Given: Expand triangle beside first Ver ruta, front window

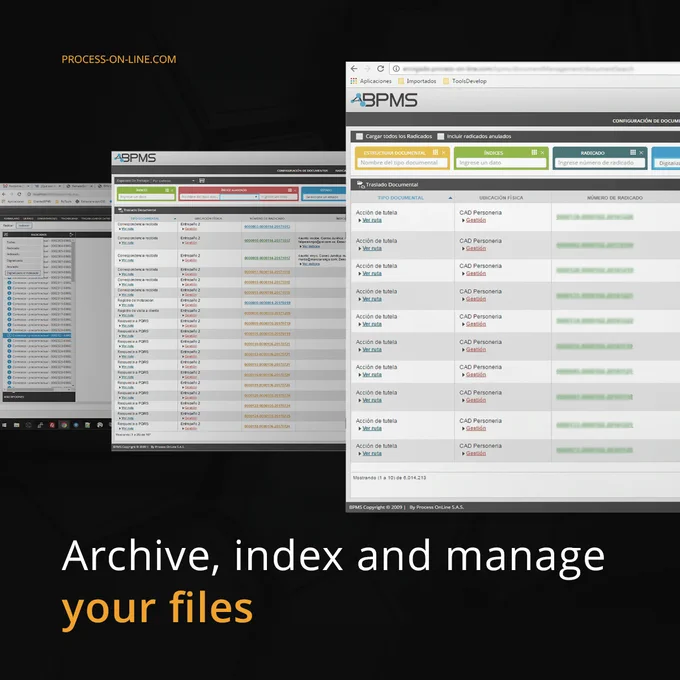Looking at the screenshot, I should coord(360,220).
